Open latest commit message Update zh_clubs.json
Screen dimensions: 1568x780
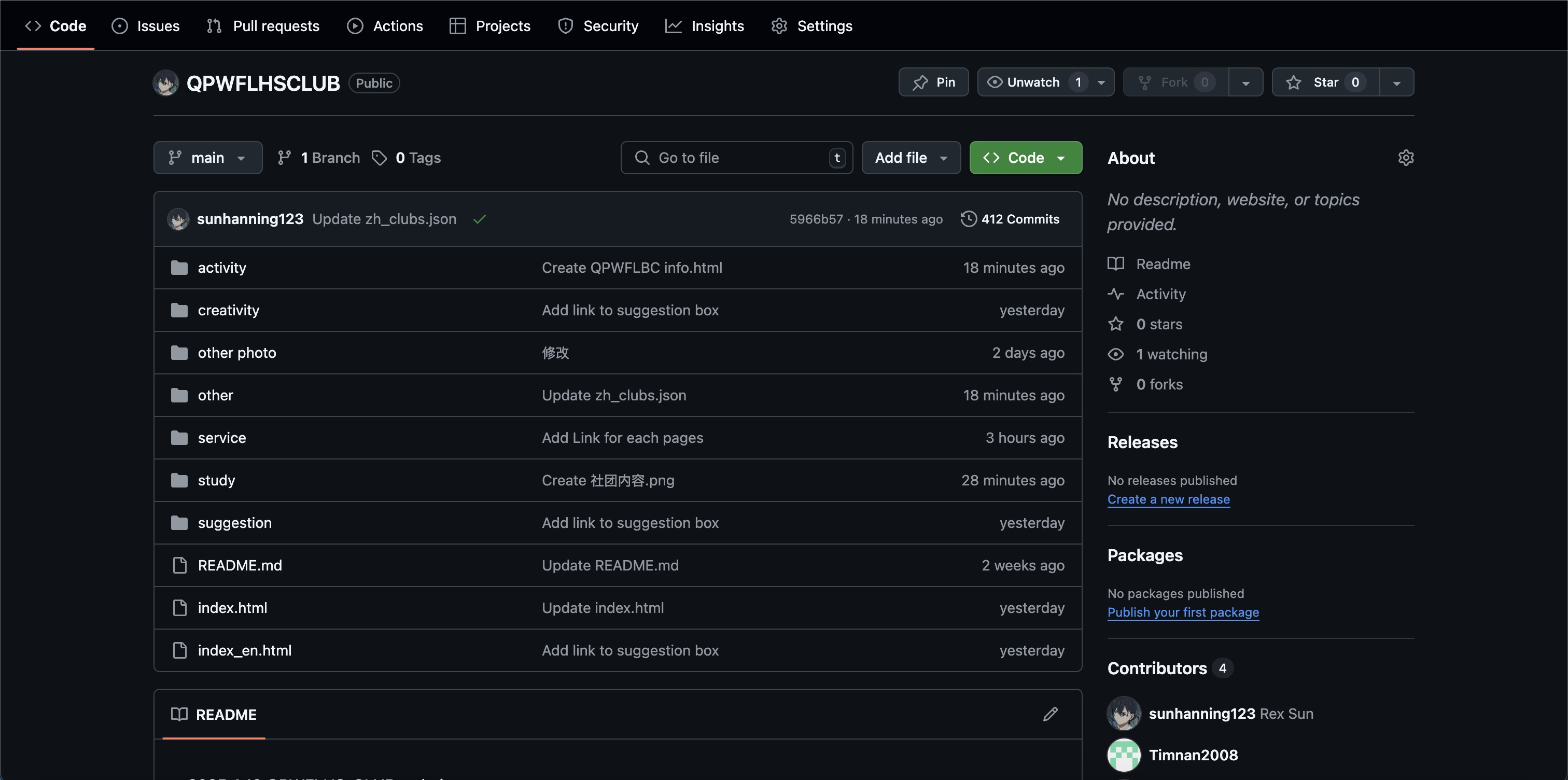[384, 219]
